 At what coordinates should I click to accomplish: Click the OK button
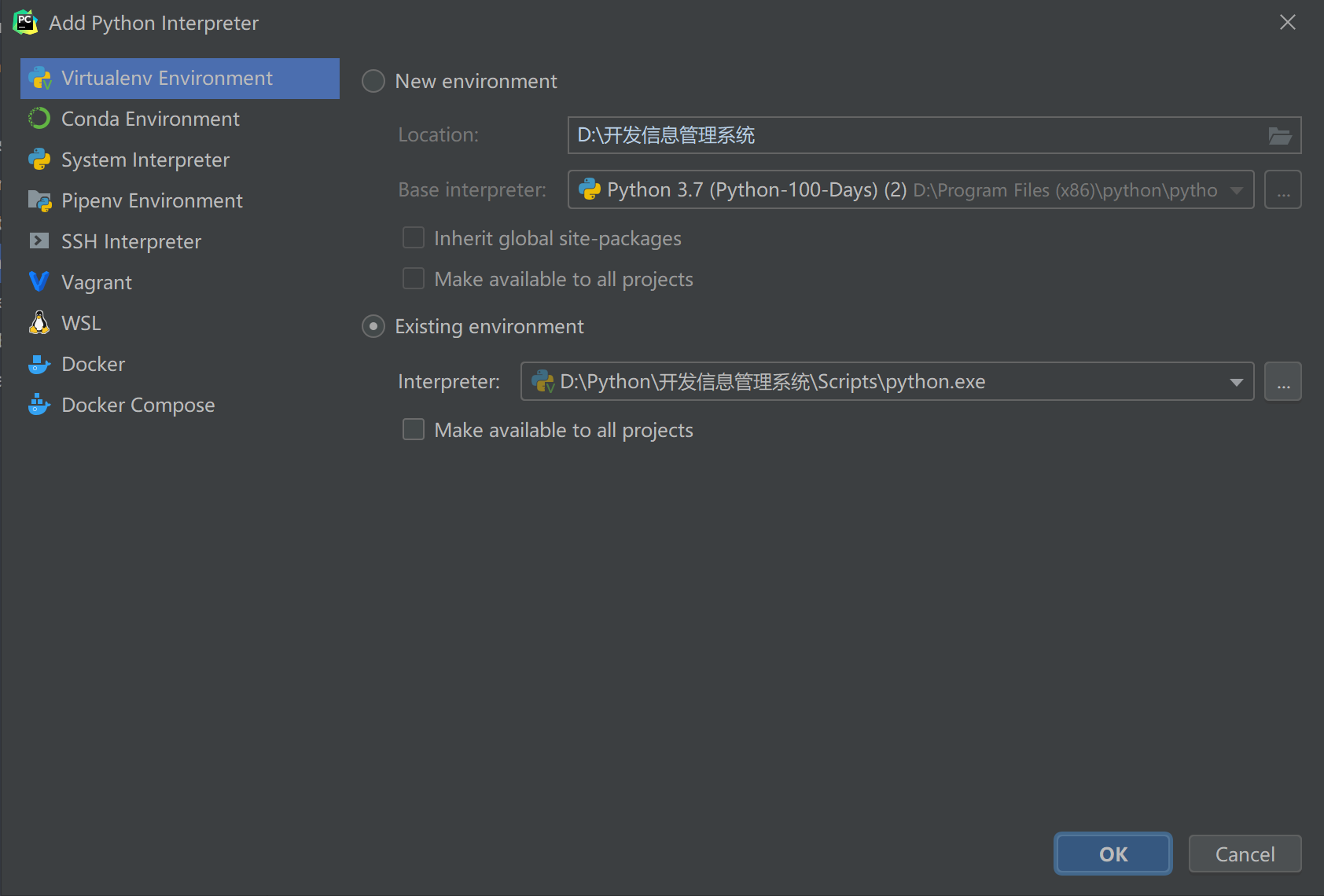pyautogui.click(x=1113, y=854)
